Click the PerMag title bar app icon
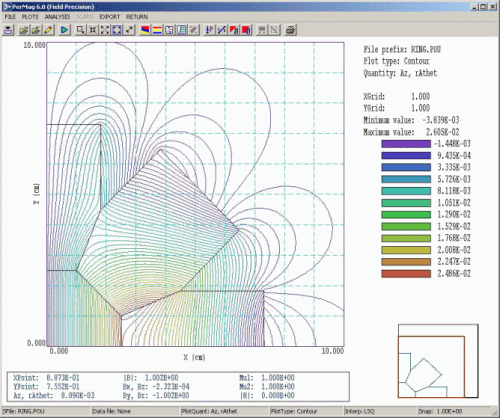The height and width of the screenshot is (418, 500). [7, 6]
